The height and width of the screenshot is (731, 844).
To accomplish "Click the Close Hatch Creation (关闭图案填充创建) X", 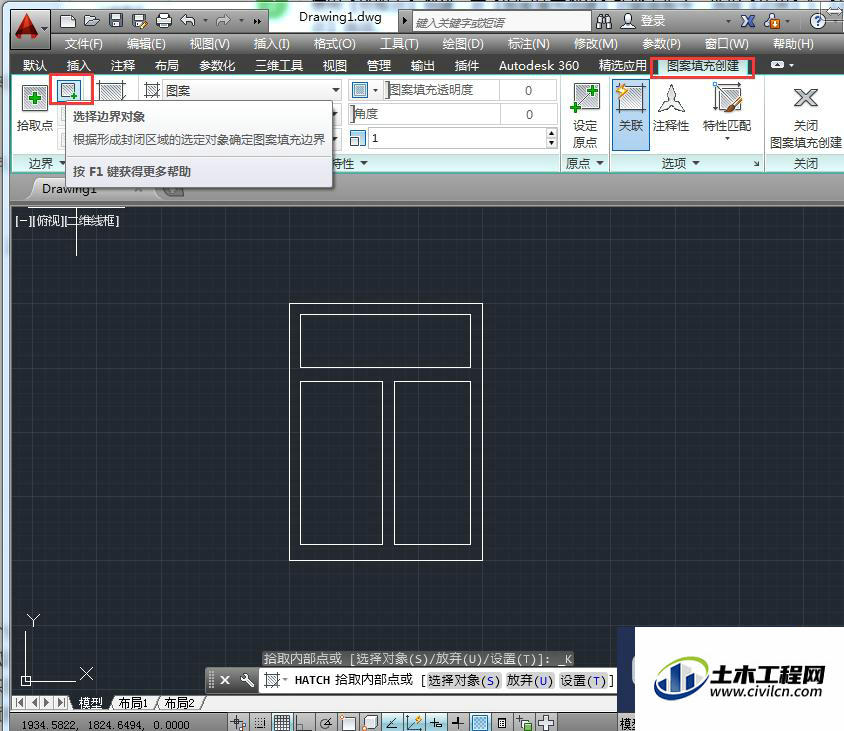I will (805, 98).
